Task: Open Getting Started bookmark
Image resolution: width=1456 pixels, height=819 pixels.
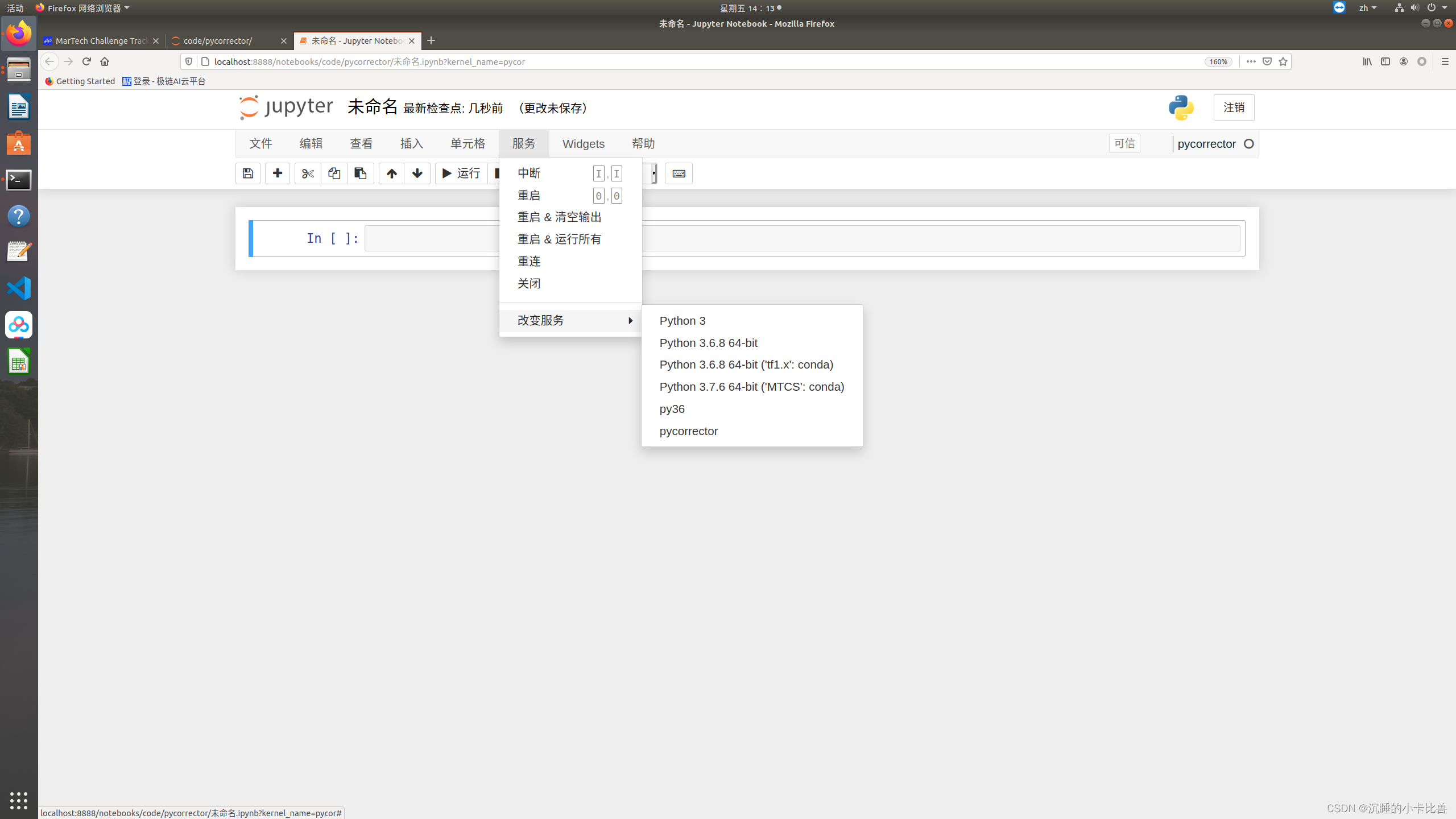Action: click(80, 81)
